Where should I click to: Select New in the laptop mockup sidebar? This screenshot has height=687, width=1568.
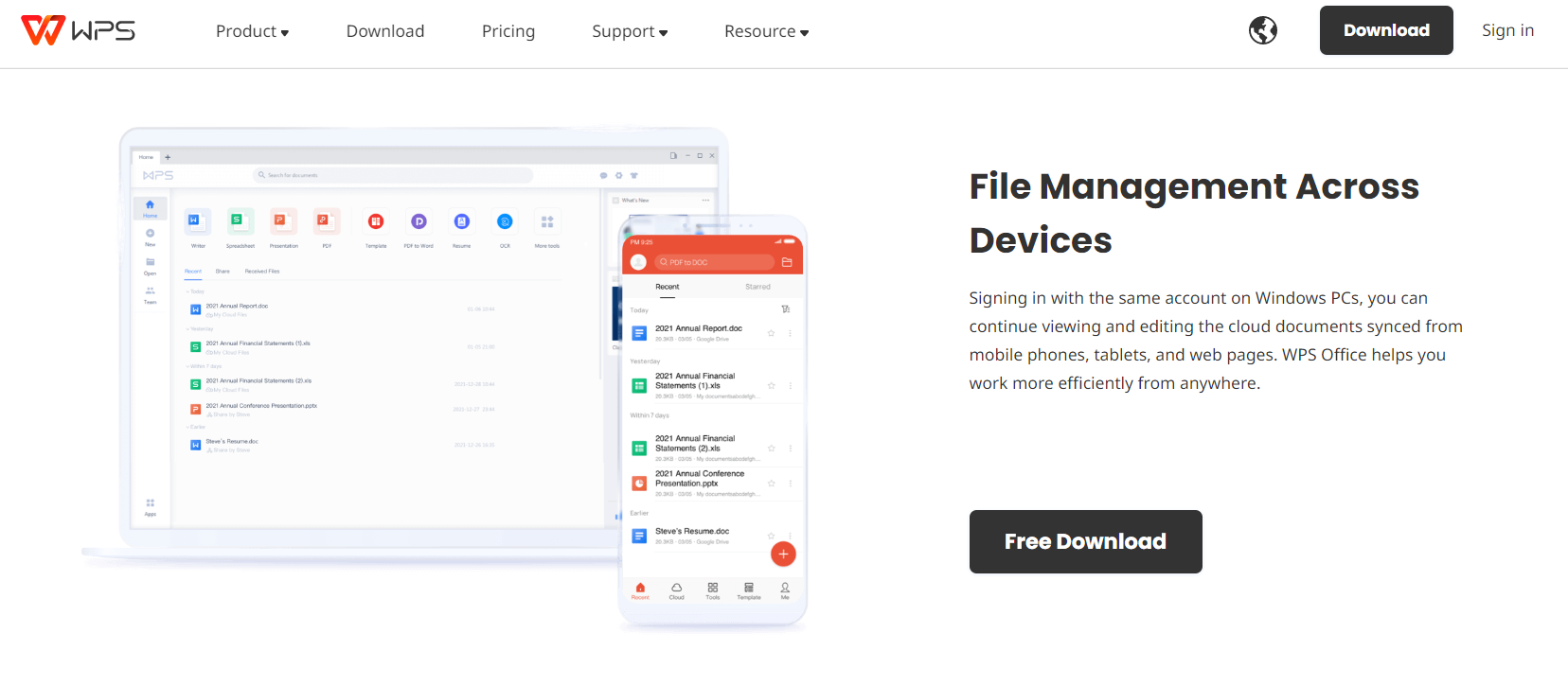tap(150, 238)
